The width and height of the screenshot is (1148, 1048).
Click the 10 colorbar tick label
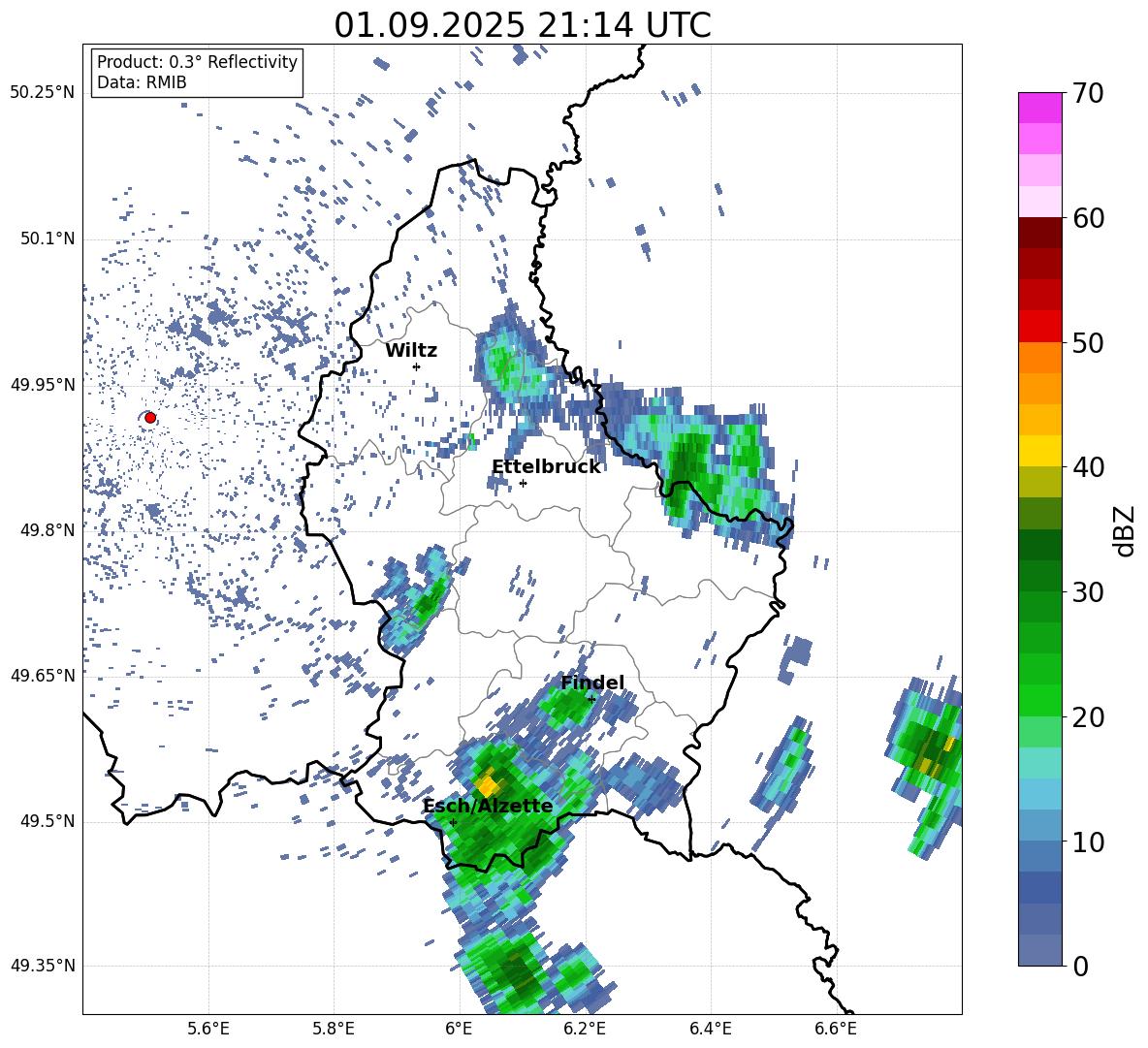click(1088, 842)
